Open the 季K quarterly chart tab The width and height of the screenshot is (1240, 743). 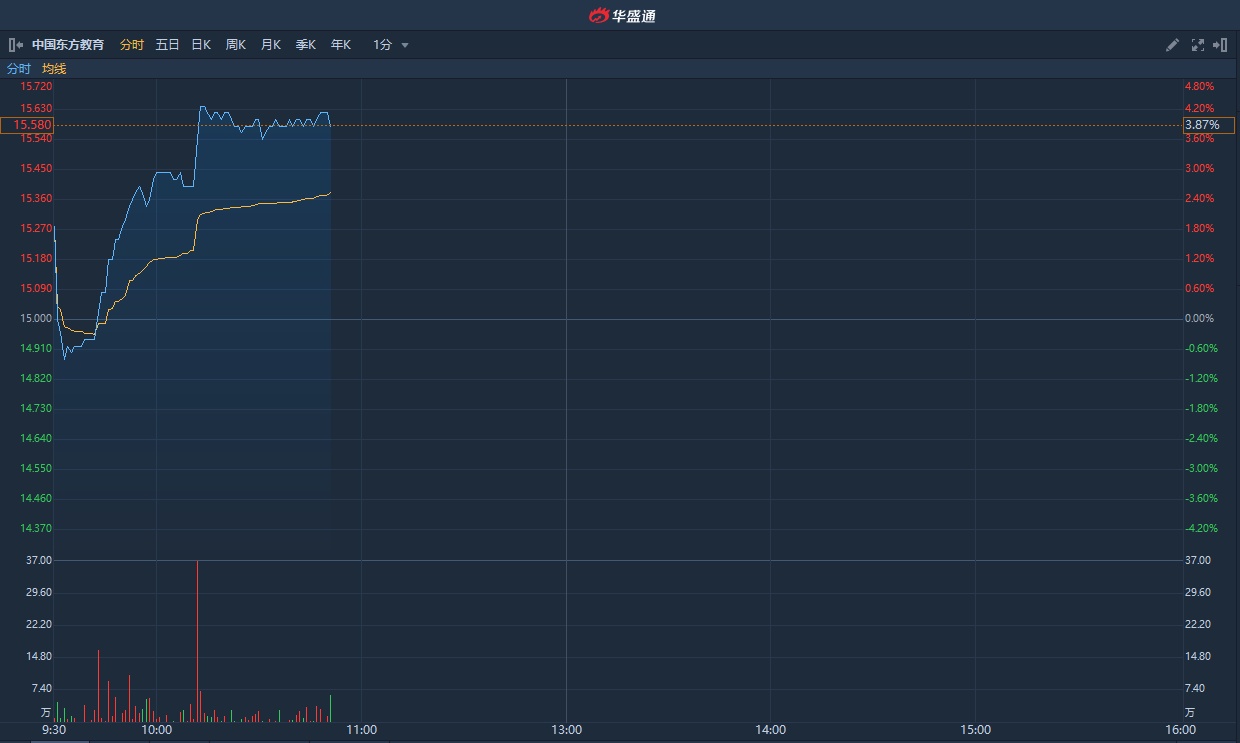coord(306,45)
